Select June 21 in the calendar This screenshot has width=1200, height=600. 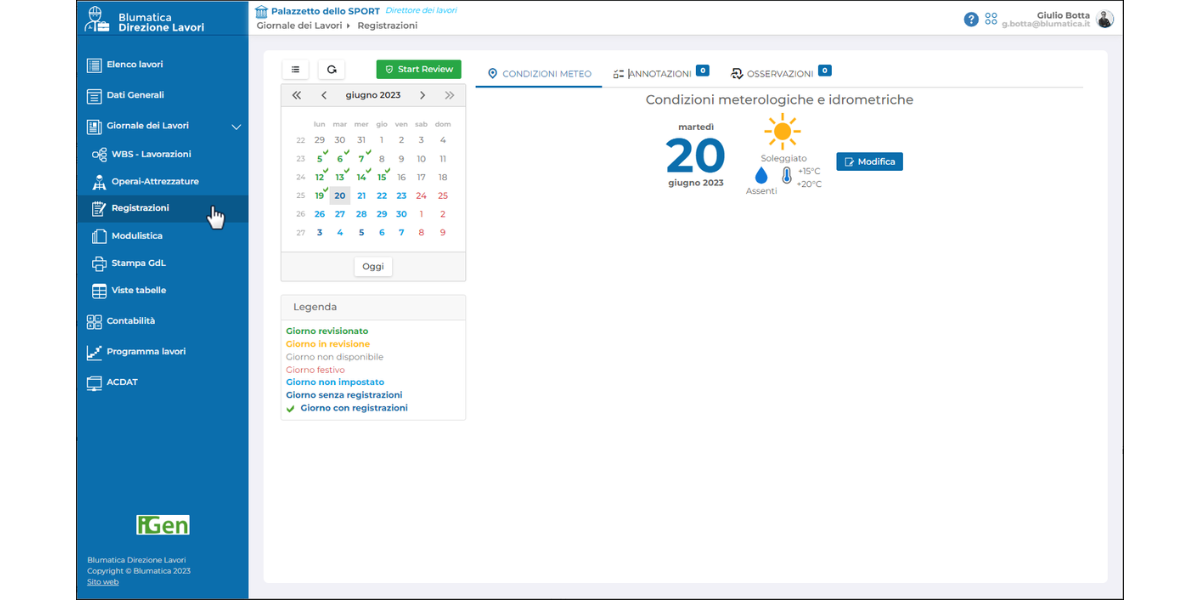tap(361, 196)
